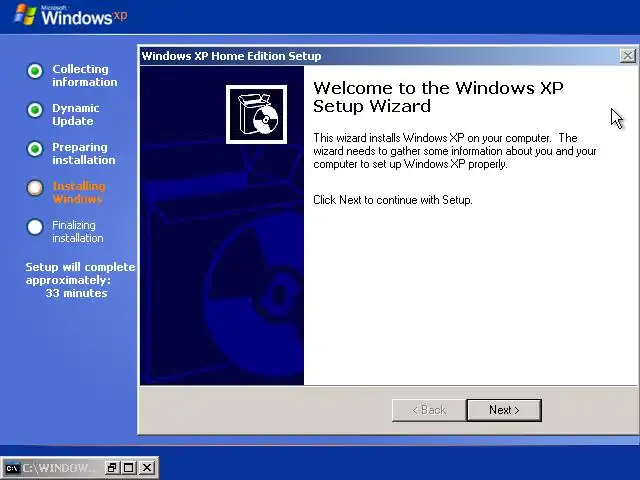
Task: Click the 'Setup will complete approximately' text
Action: [80, 273]
